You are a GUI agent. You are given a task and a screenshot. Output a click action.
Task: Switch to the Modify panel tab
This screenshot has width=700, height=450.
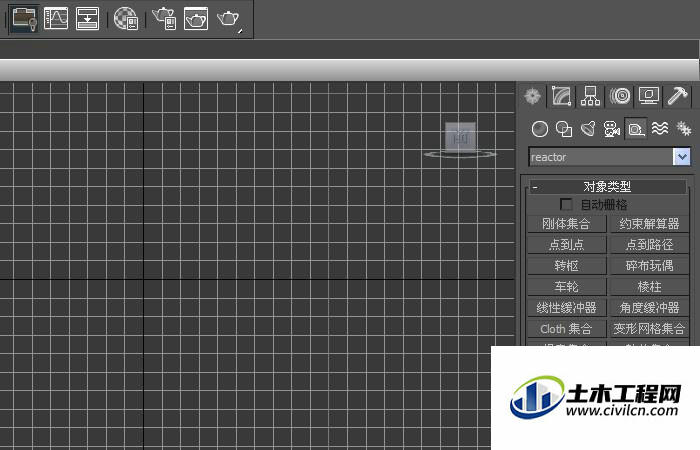(x=561, y=96)
